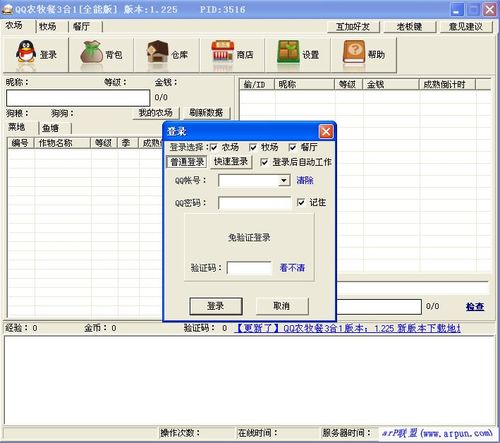Viewport: 500px width, 443px height.
Task: Focus the QQ密码 password field
Action: tap(255, 203)
